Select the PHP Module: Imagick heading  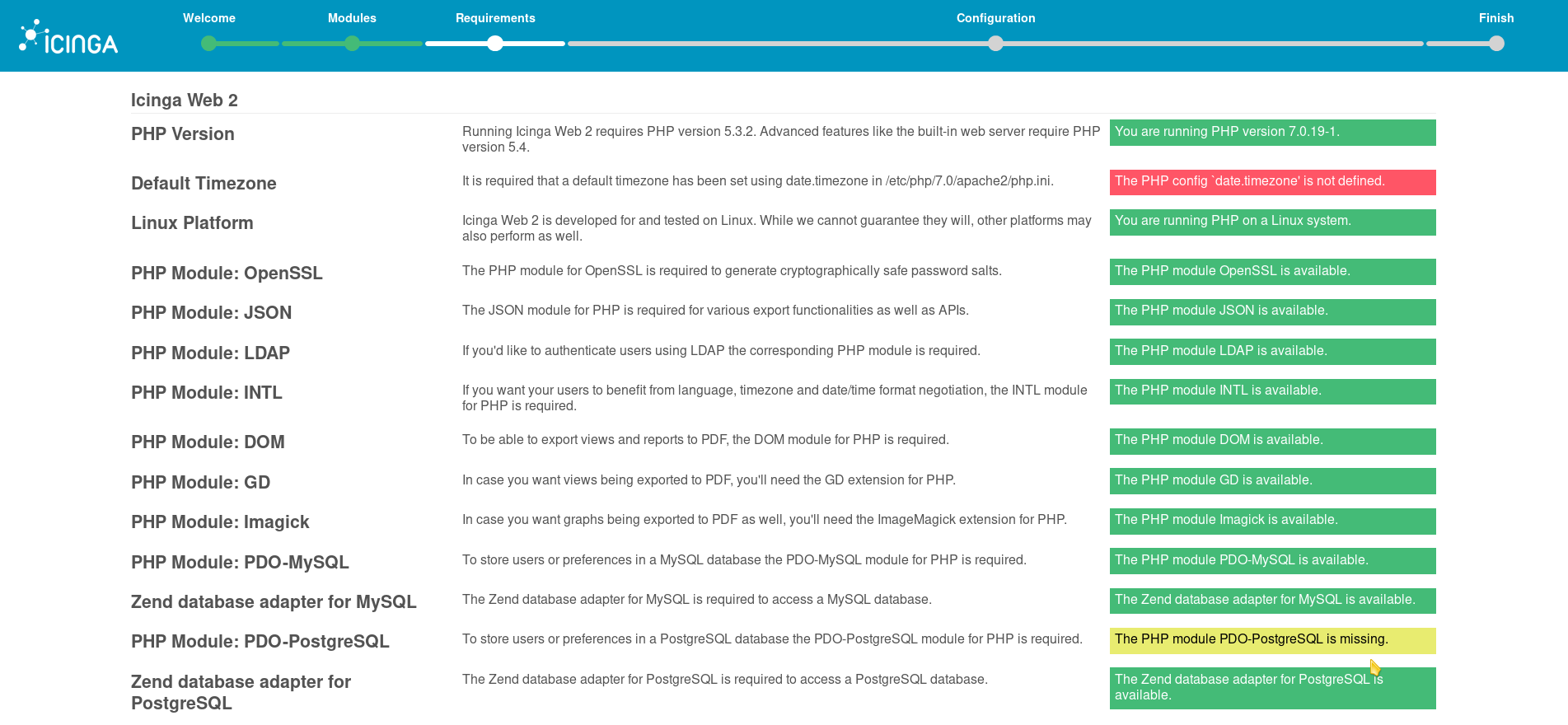(x=220, y=522)
